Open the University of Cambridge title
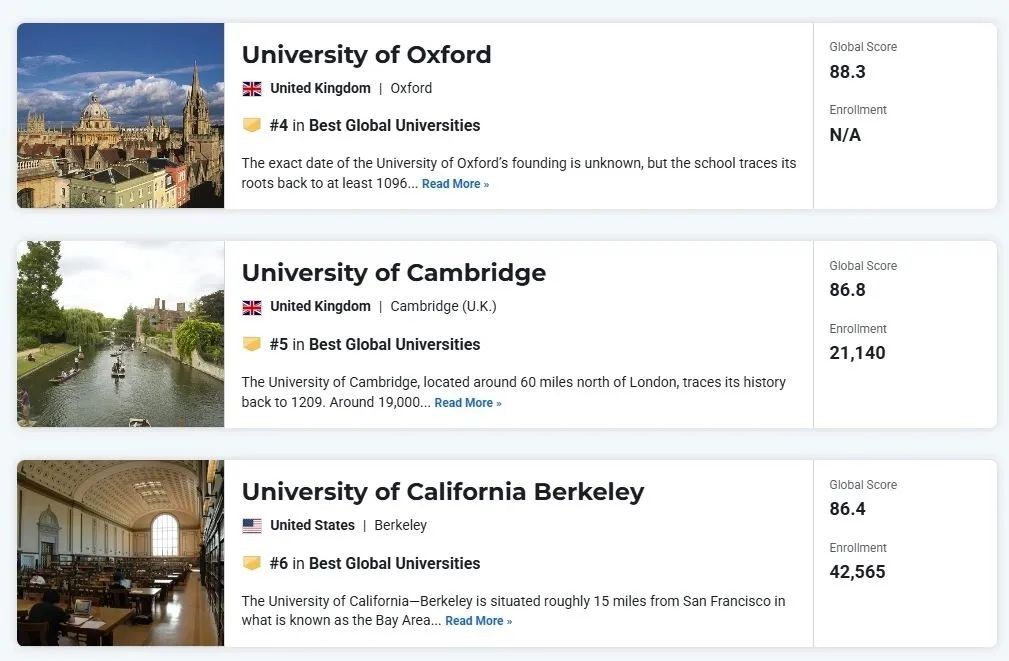Image resolution: width=1009 pixels, height=661 pixels. [x=394, y=273]
